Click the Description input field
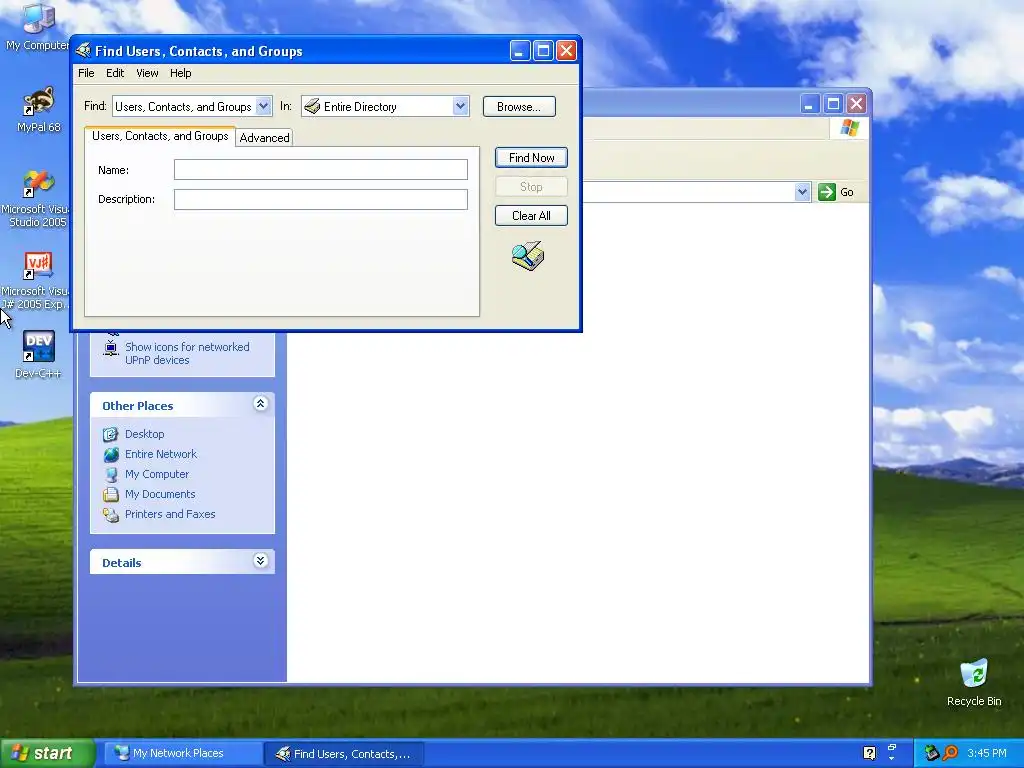This screenshot has width=1024, height=768. [321, 199]
